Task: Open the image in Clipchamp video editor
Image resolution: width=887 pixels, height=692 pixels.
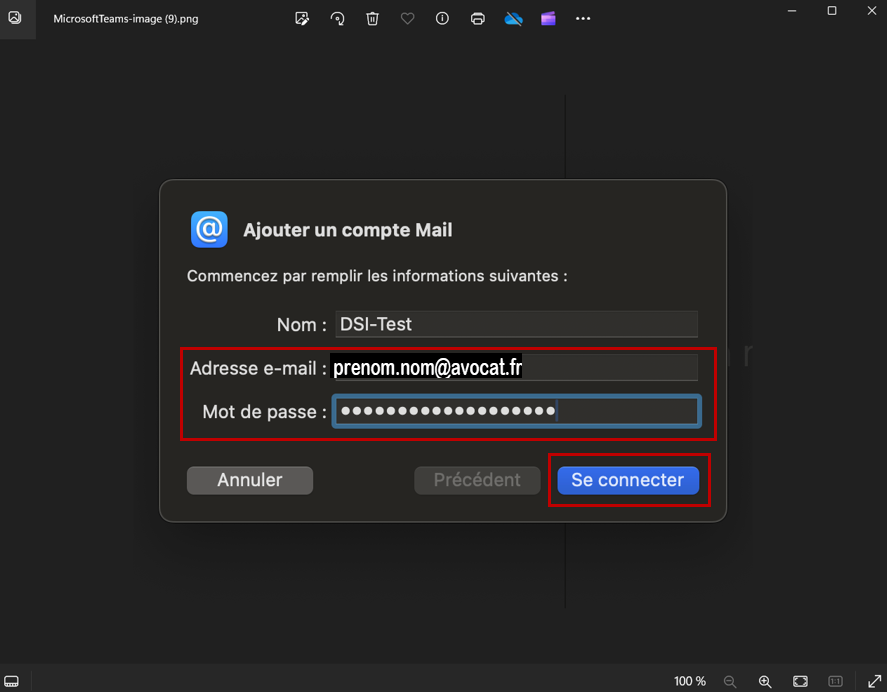Action: [547, 18]
